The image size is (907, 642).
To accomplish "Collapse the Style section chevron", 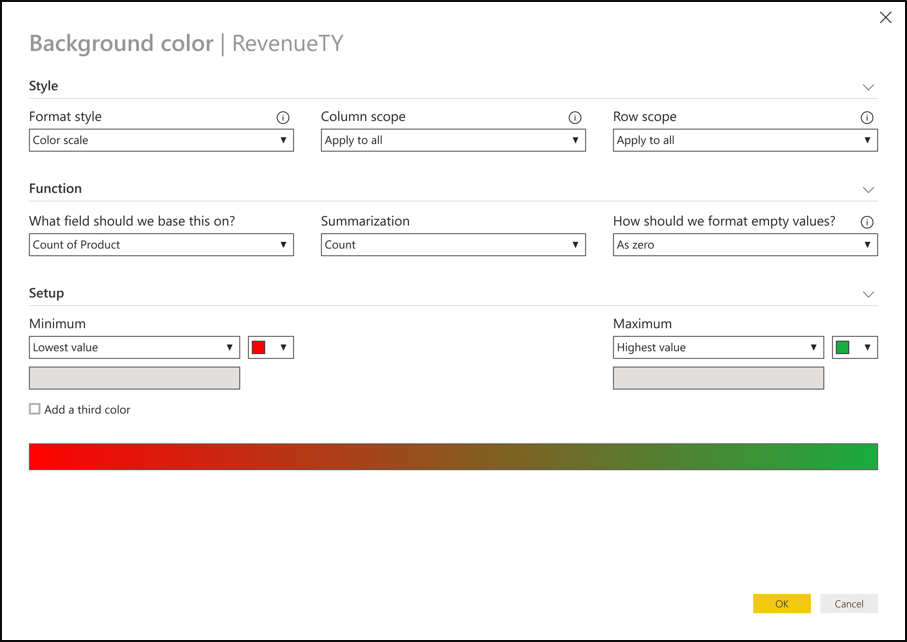I will pyautogui.click(x=868, y=87).
